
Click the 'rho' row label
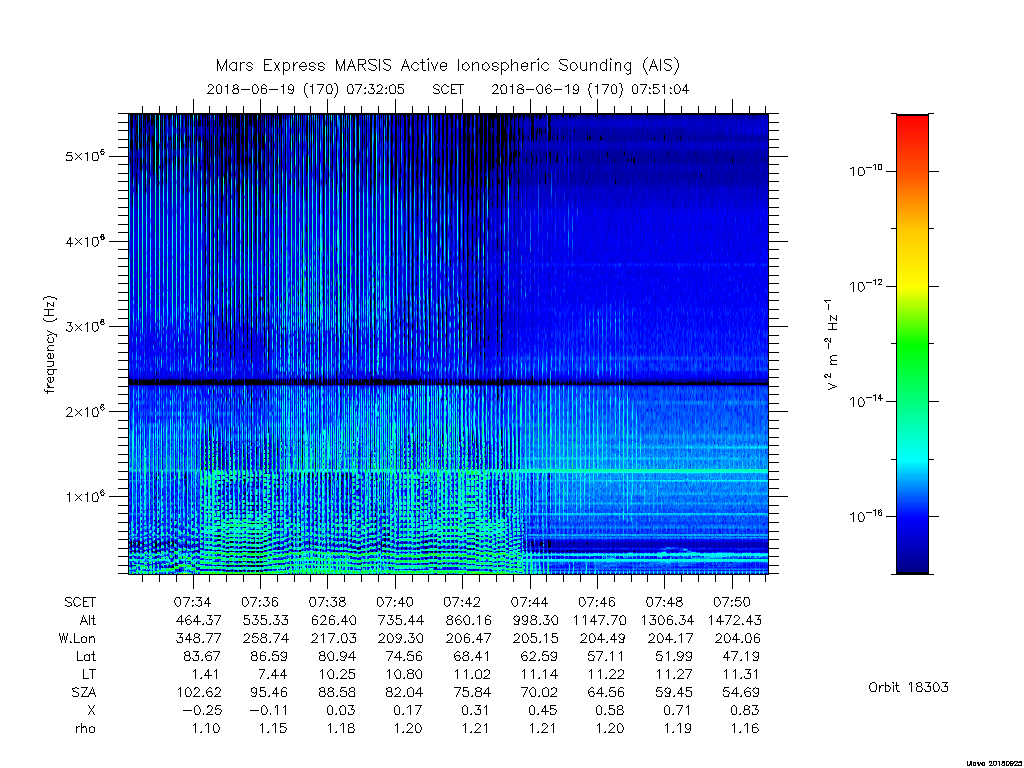point(85,728)
